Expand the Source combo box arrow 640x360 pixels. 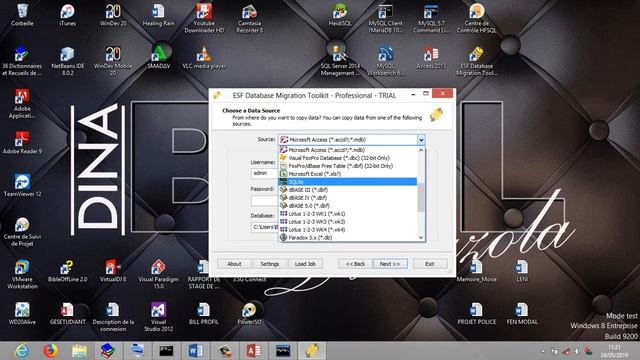421,140
